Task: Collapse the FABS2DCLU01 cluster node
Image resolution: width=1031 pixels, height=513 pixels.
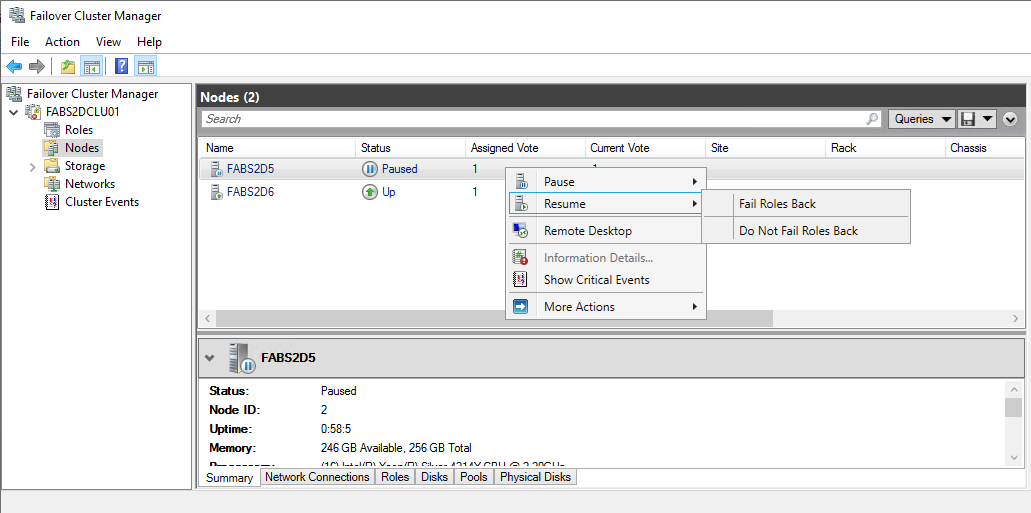Action: tap(12, 112)
